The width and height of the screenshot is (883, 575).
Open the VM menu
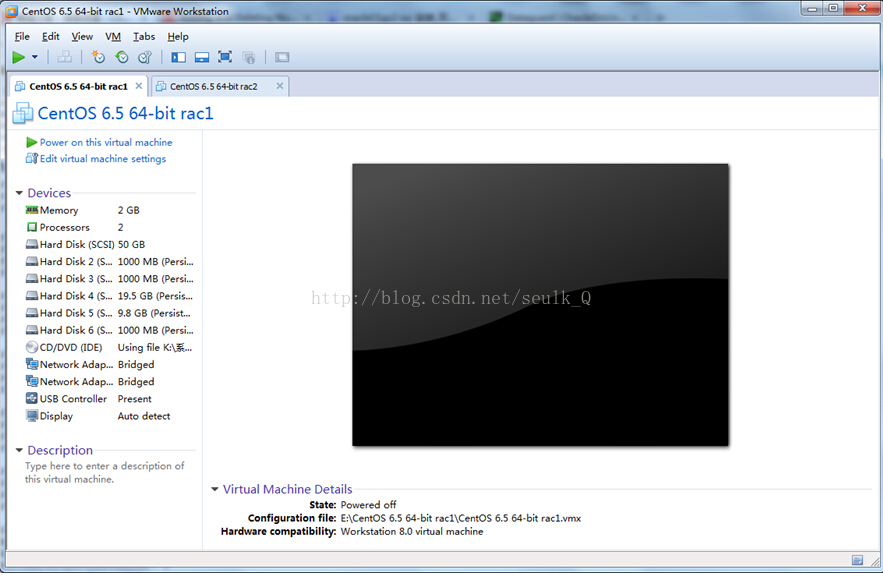pyautogui.click(x=113, y=37)
